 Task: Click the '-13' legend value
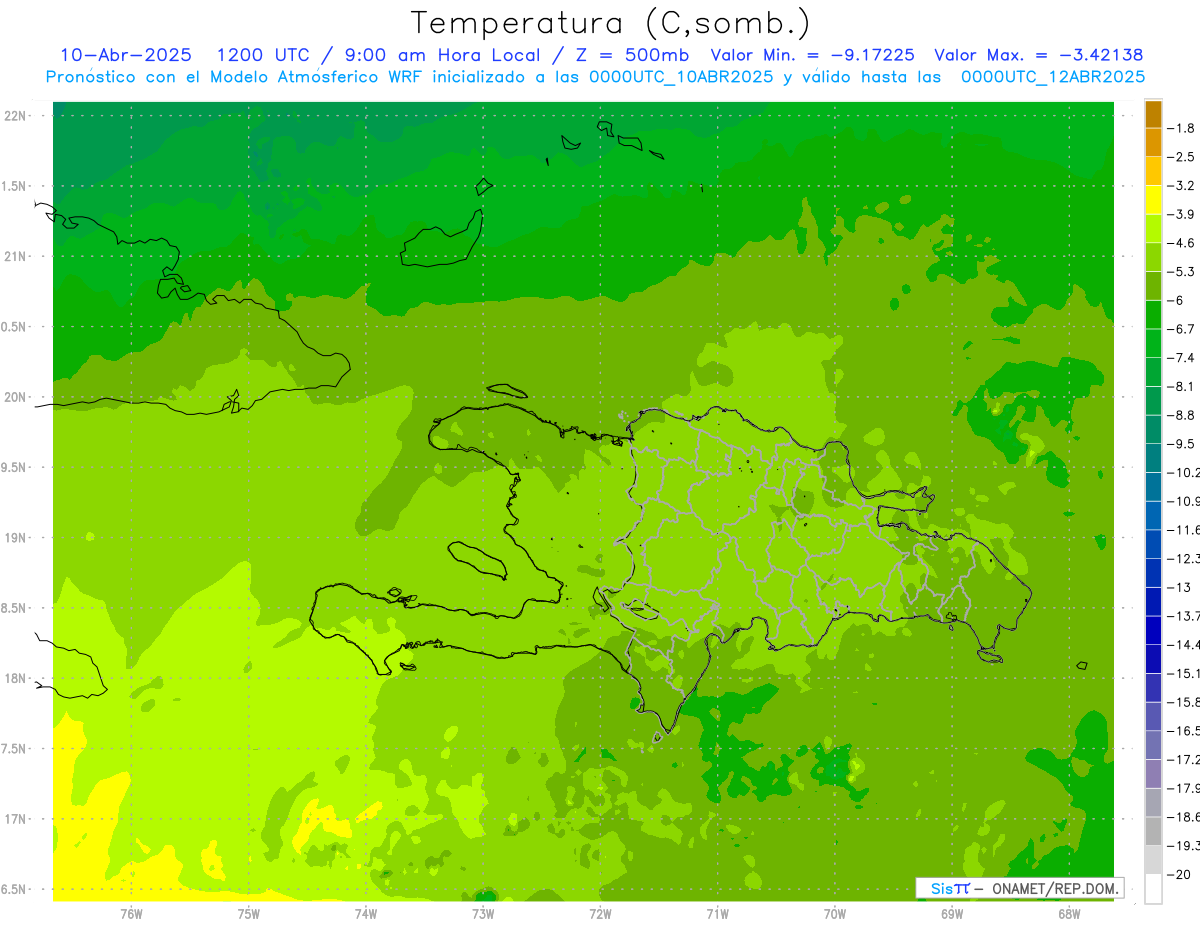pyautogui.click(x=1180, y=588)
